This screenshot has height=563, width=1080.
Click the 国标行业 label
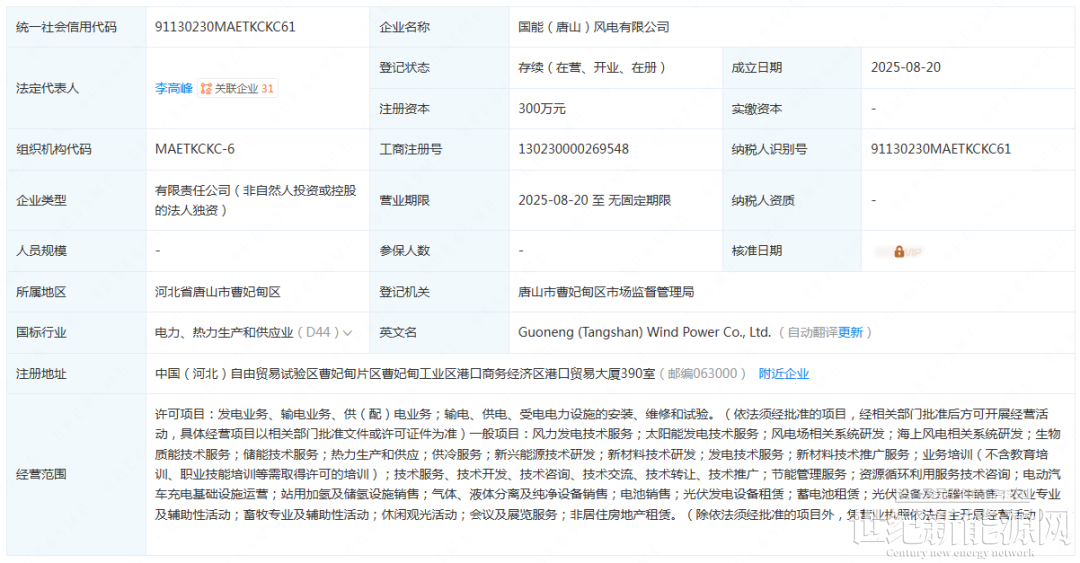point(41,333)
